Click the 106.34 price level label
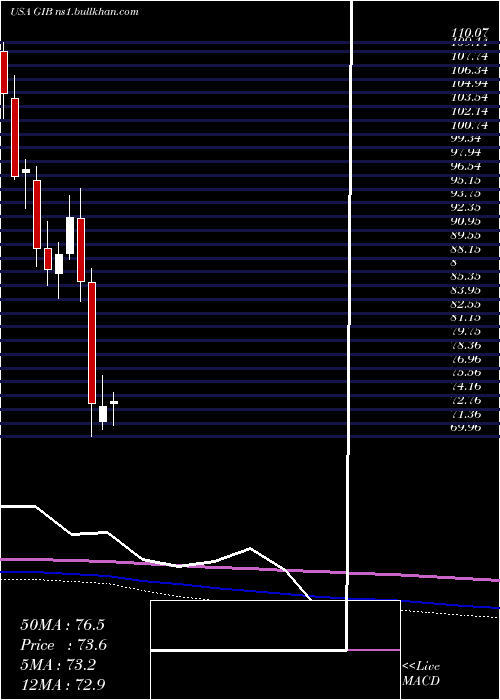The width and height of the screenshot is (500, 700). pyautogui.click(x=469, y=70)
